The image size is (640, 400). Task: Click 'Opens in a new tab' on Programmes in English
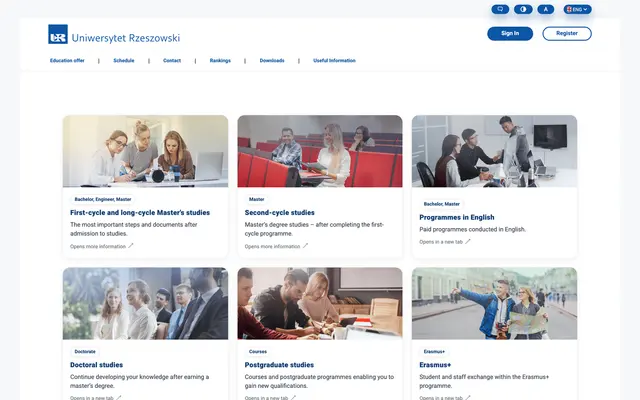tap(441, 242)
